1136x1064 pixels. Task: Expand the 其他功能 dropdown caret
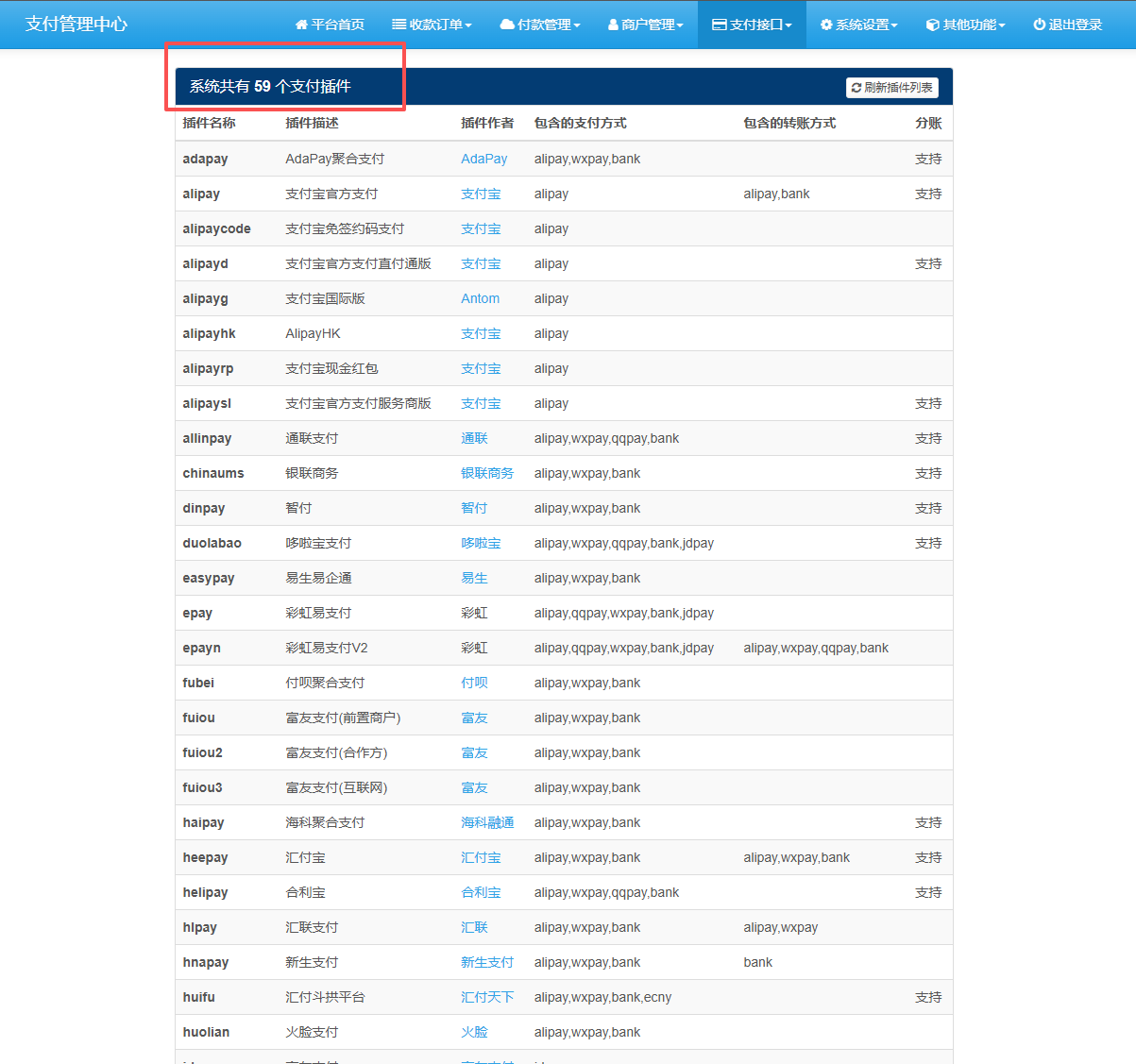[x=1002, y=25]
